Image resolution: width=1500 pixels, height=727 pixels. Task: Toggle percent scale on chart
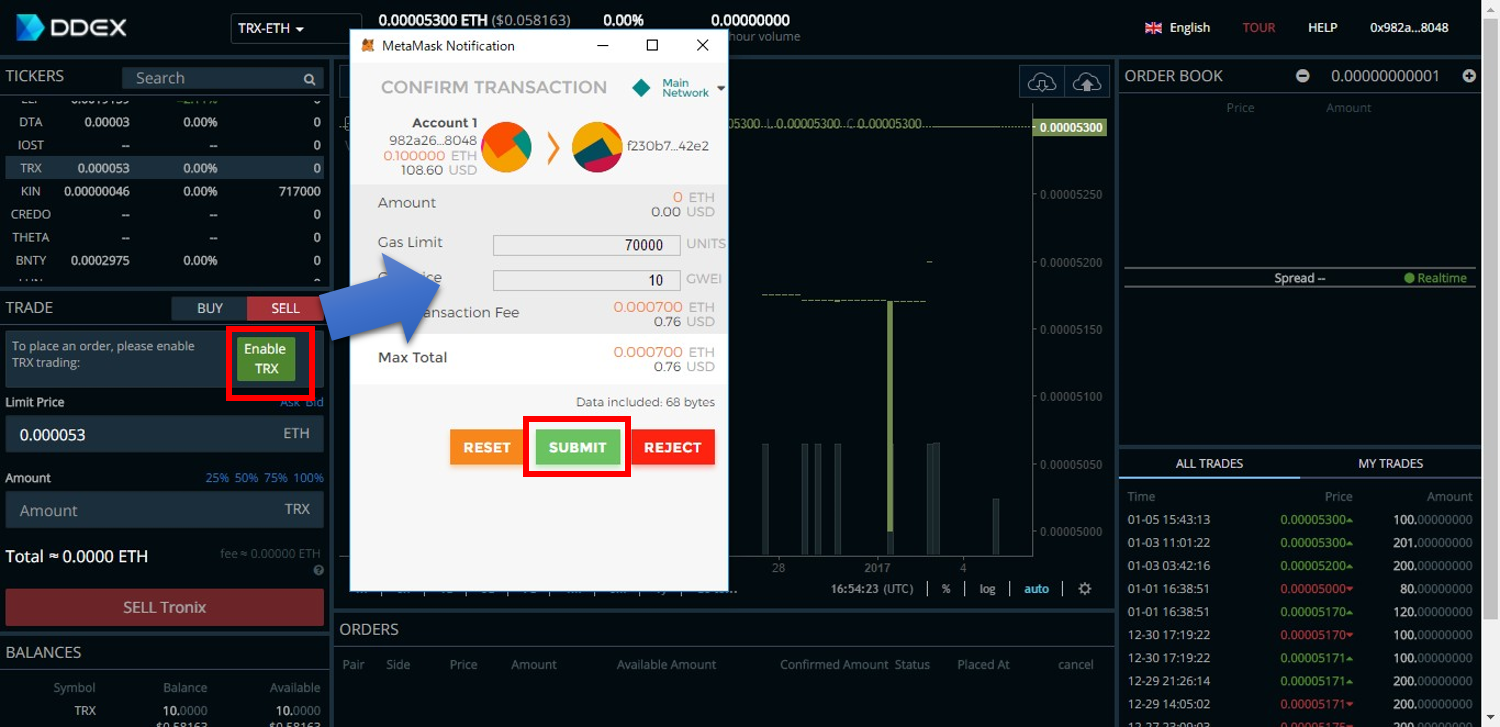coord(946,589)
